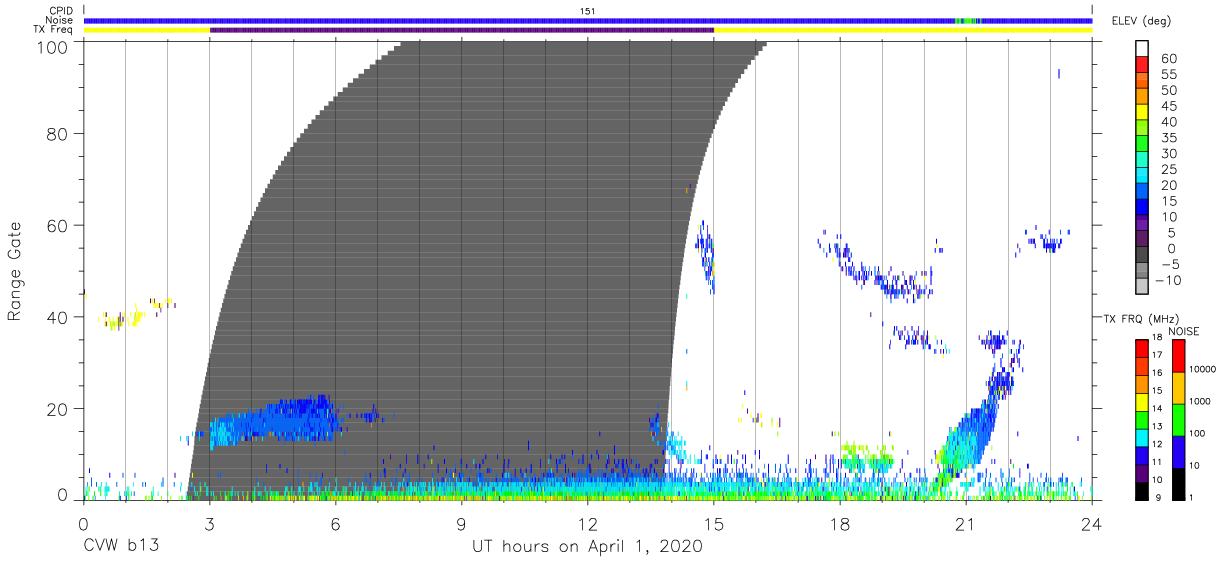Click the 20 tick on the Range Gate axis
Screen dimensions: 1228x567
pyautogui.click(x=58, y=409)
